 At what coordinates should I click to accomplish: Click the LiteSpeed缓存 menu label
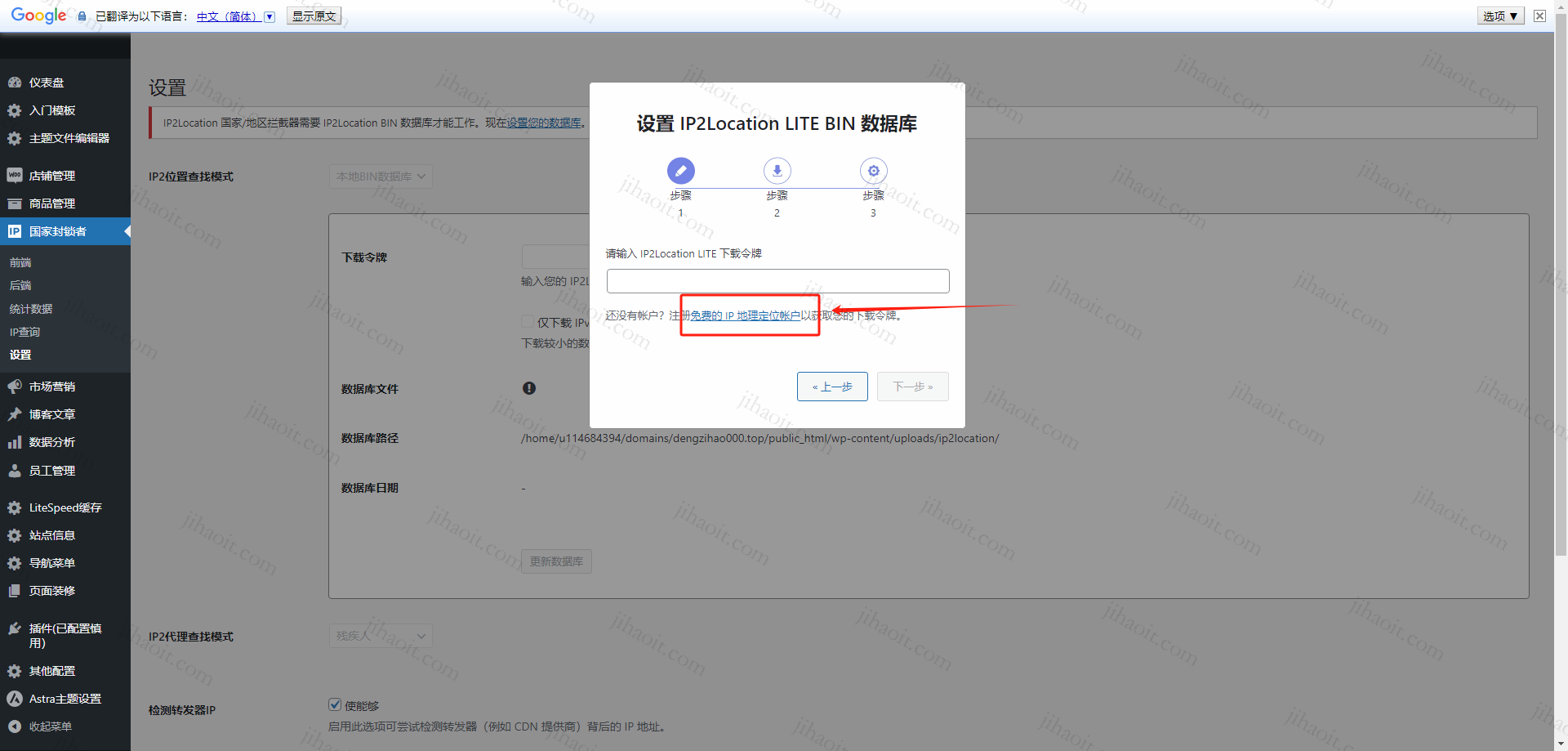(65, 507)
